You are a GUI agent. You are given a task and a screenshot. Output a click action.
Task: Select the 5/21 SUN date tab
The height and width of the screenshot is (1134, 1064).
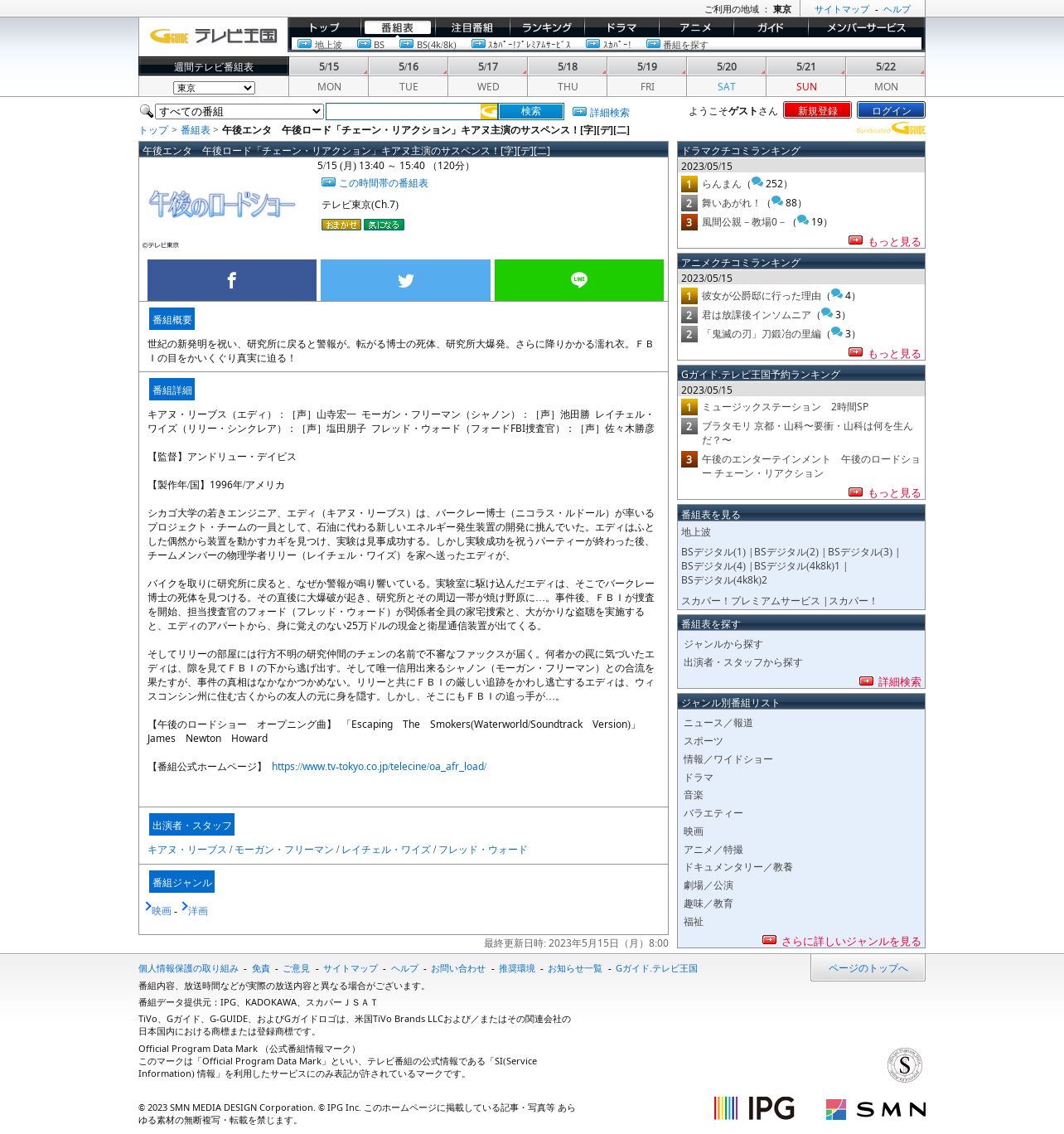[806, 76]
